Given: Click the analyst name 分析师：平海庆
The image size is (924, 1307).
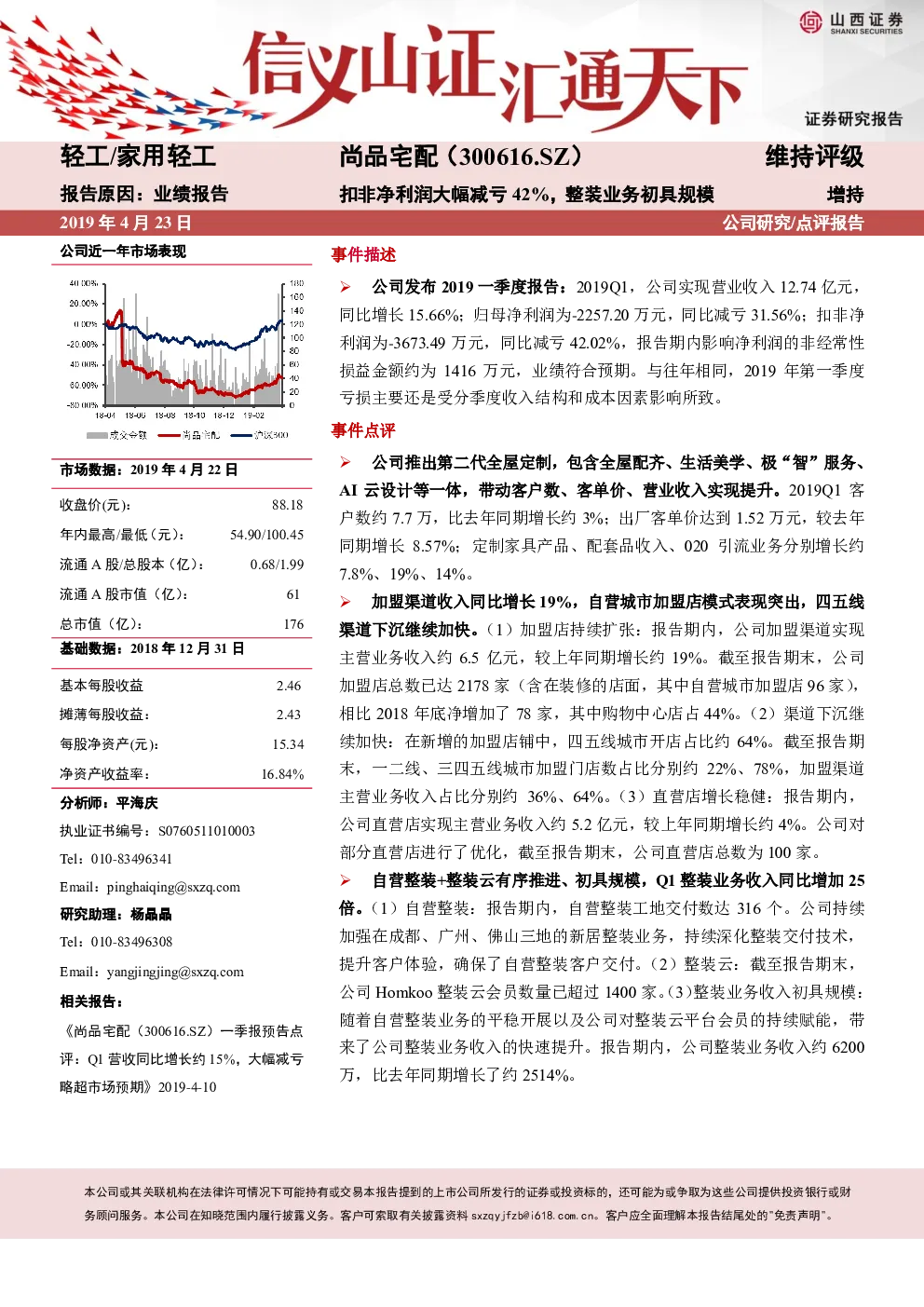Looking at the screenshot, I should point(109,803).
